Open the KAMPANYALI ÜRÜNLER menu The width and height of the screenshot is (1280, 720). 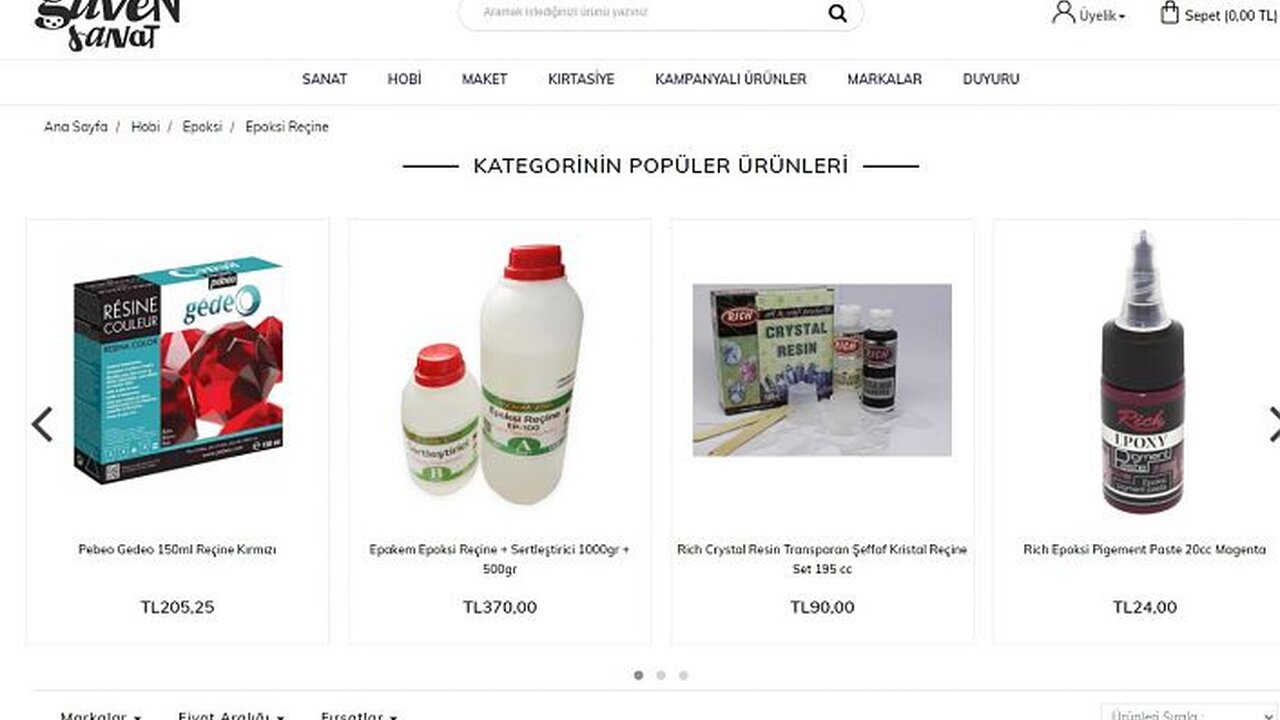(x=731, y=79)
